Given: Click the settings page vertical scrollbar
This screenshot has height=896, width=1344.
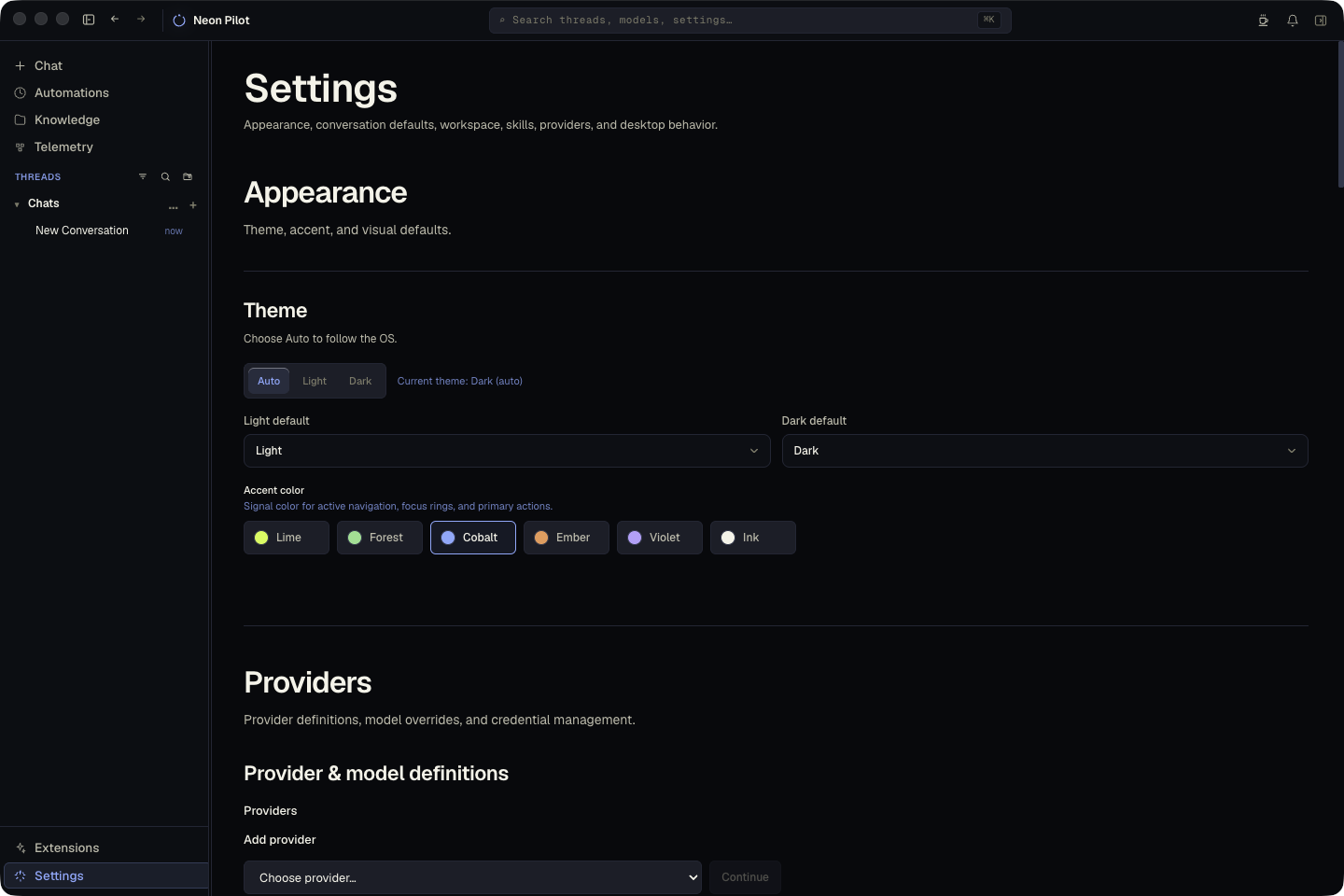Looking at the screenshot, I should point(1340,114).
